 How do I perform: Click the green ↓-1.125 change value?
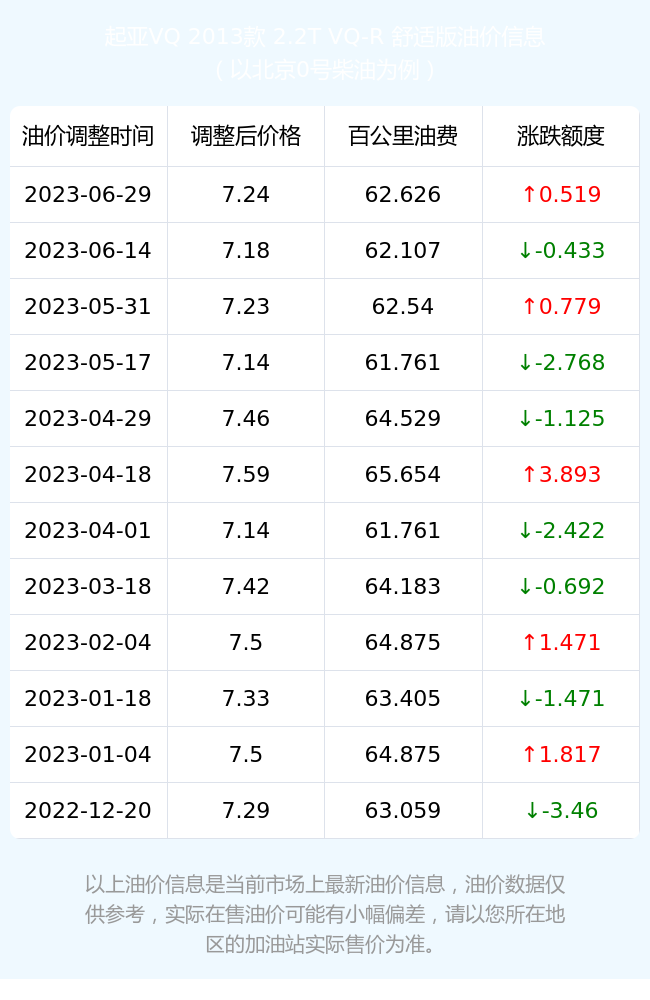tap(561, 418)
